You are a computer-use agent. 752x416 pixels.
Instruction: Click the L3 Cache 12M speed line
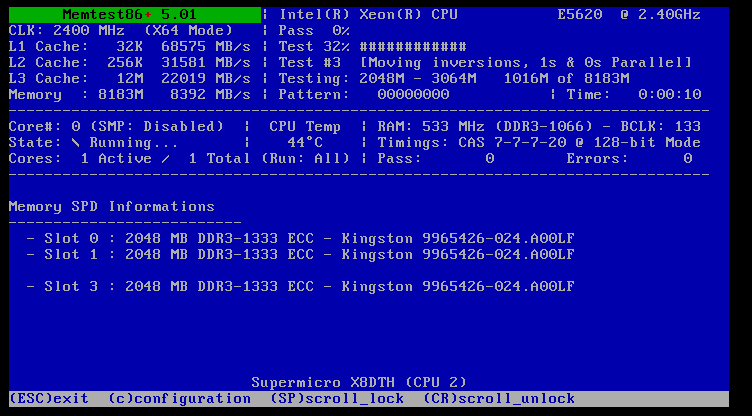click(x=129, y=78)
